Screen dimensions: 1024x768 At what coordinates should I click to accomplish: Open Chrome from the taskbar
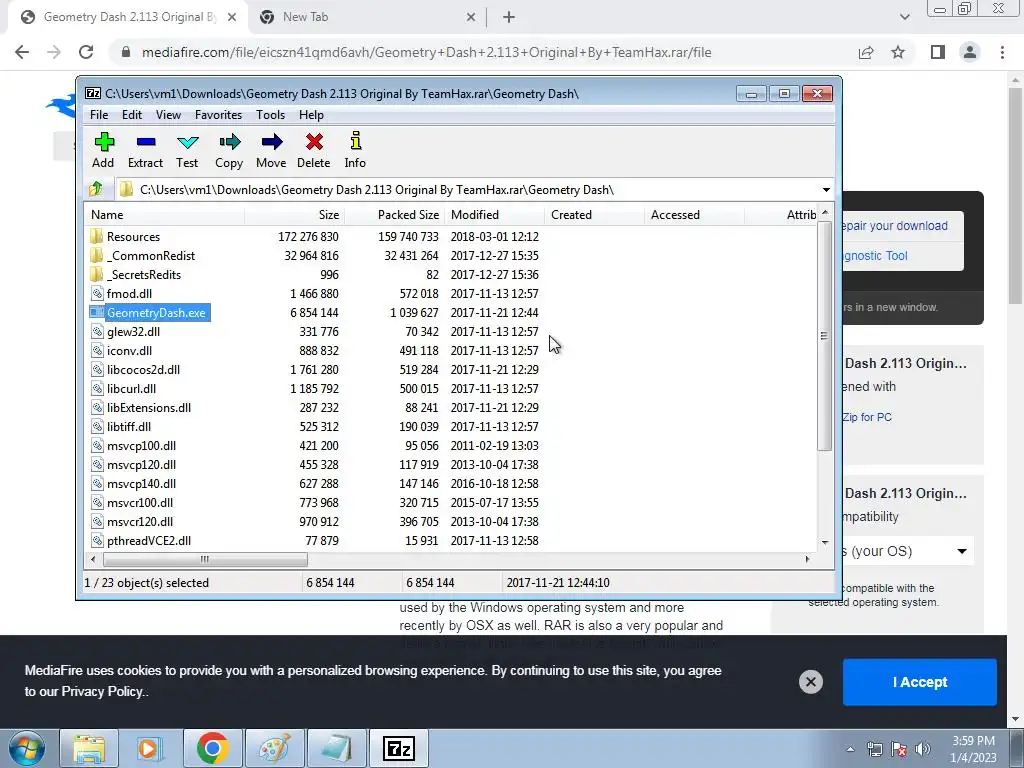pos(212,748)
